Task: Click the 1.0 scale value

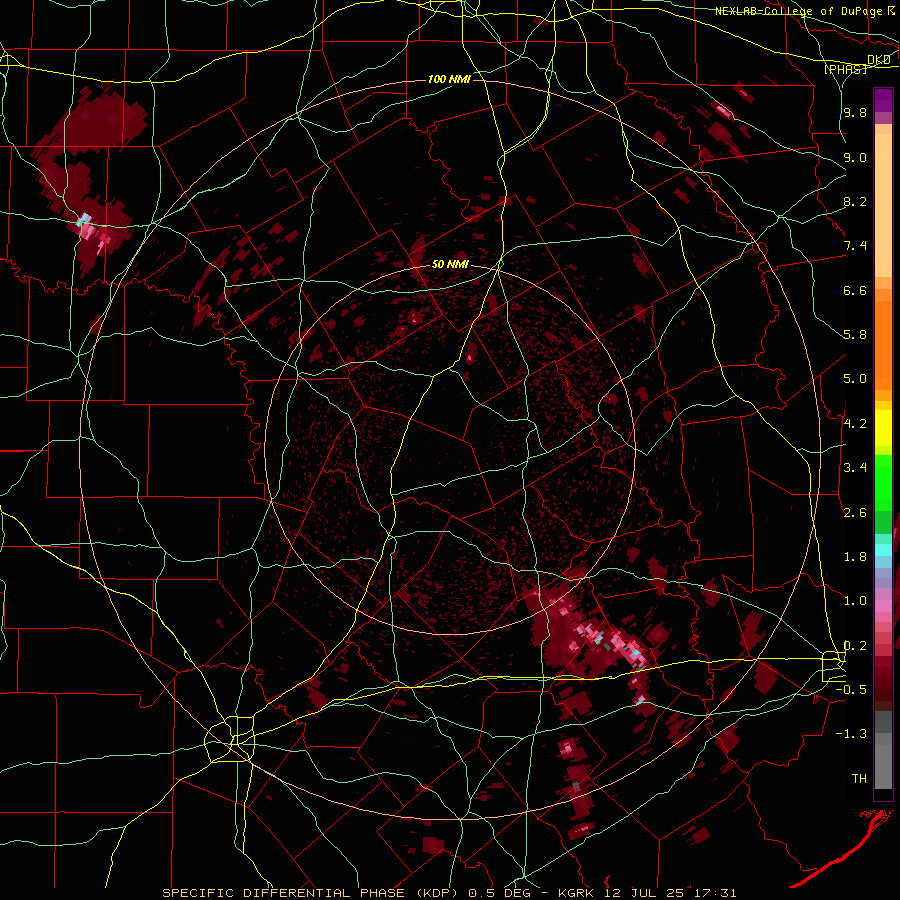Action: [x=855, y=602]
